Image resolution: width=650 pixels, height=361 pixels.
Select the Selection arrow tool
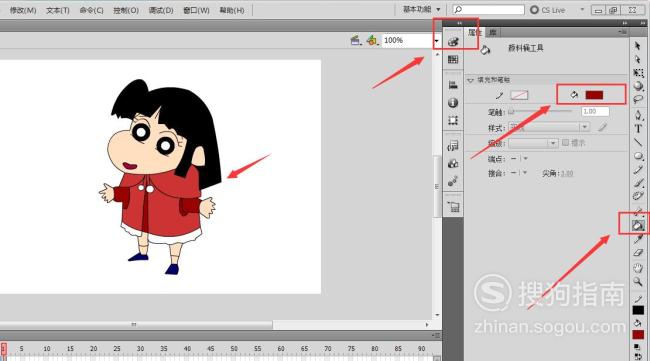638,46
